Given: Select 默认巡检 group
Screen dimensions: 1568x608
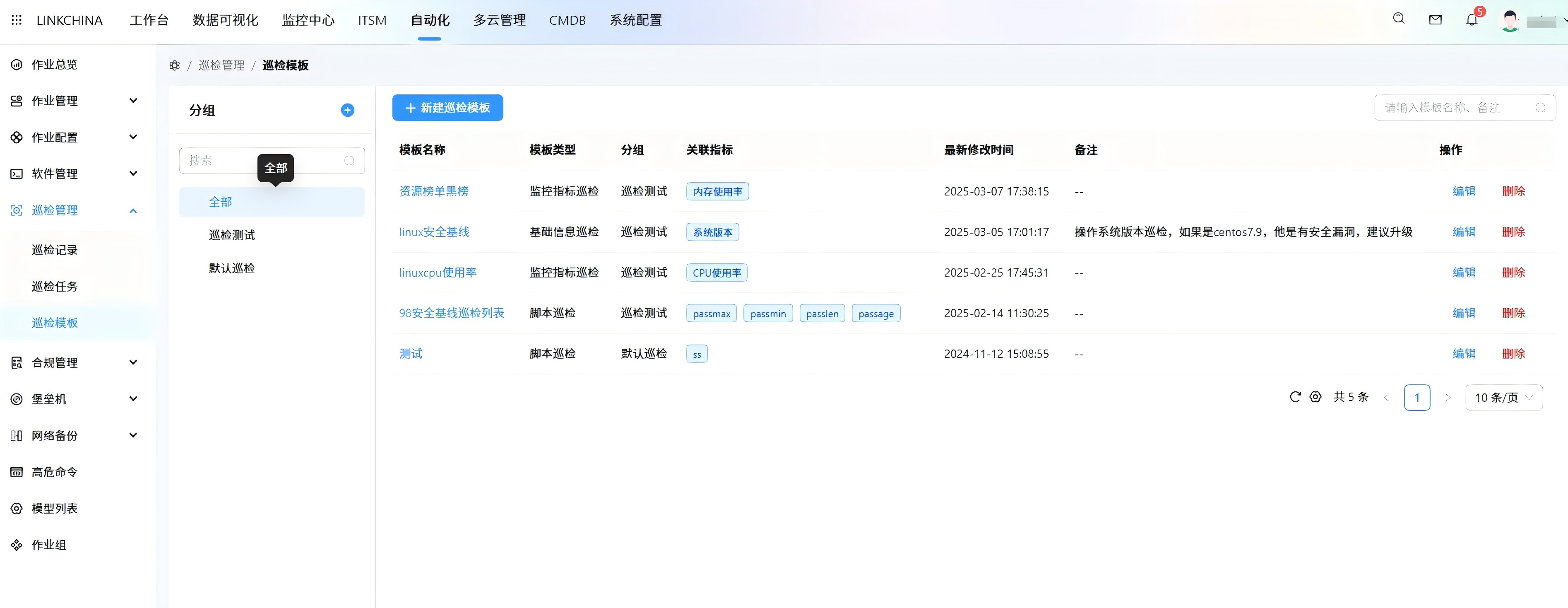Looking at the screenshot, I should 232,268.
